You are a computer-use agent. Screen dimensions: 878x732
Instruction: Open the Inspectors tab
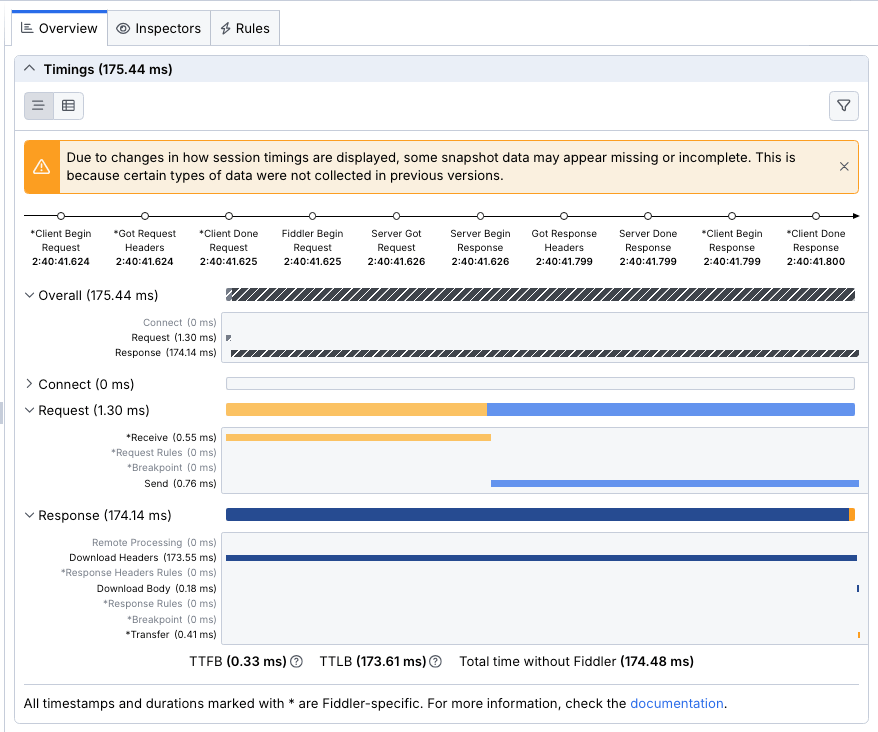(x=158, y=29)
